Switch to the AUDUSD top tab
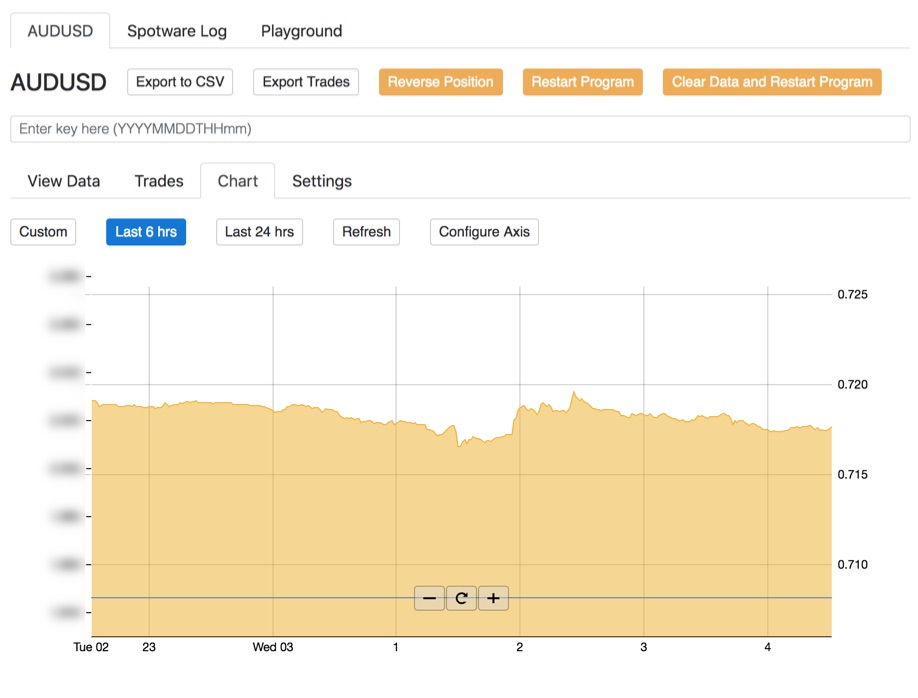Viewport: 918px width, 698px height. point(60,31)
